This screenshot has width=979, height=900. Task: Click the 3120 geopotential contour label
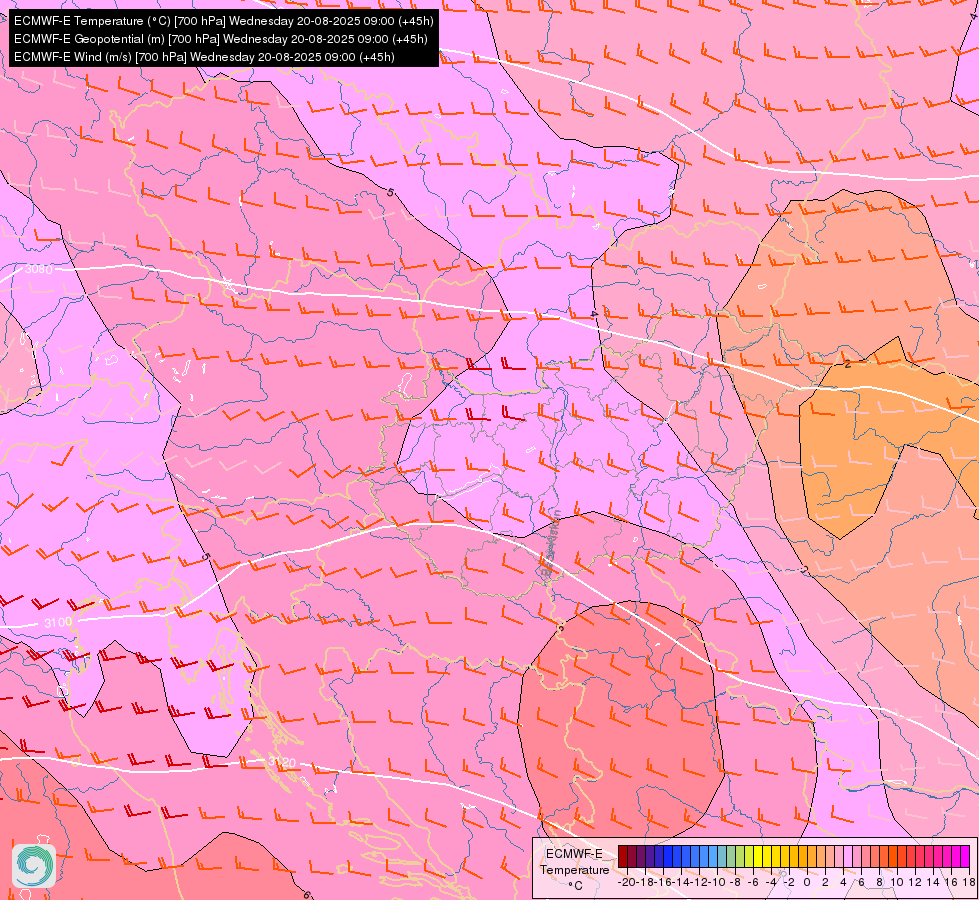click(x=282, y=762)
